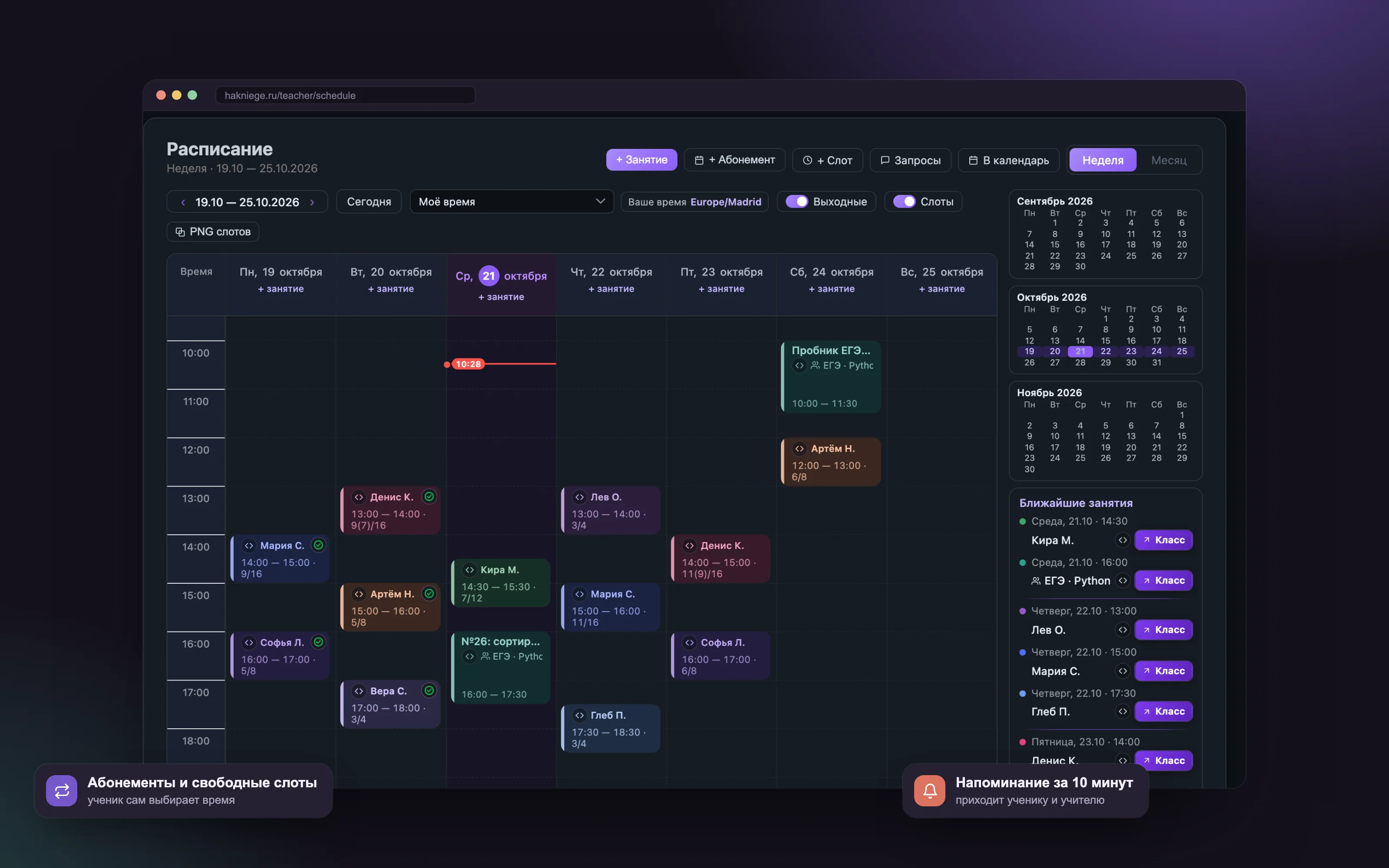Click the copy icon in PNG слотов button

click(x=180, y=232)
